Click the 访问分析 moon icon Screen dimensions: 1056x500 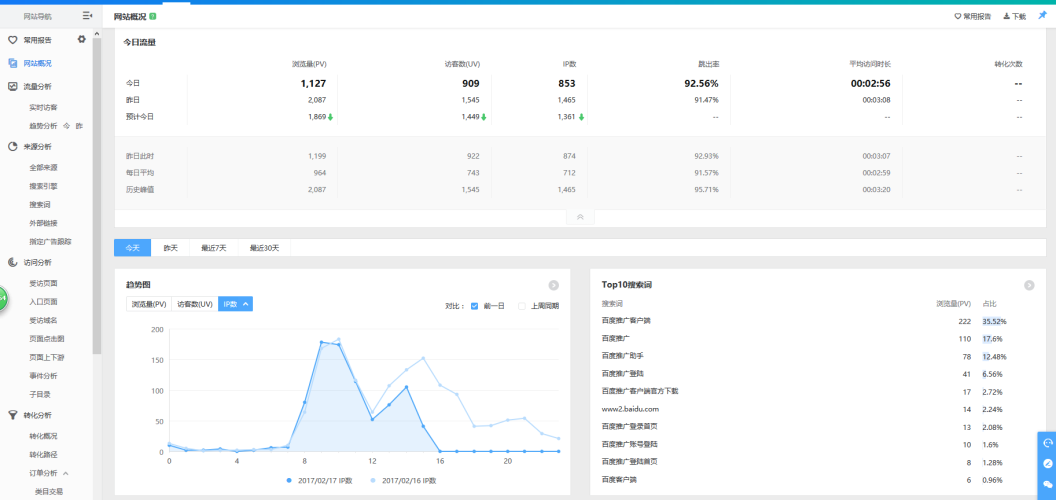(12, 262)
